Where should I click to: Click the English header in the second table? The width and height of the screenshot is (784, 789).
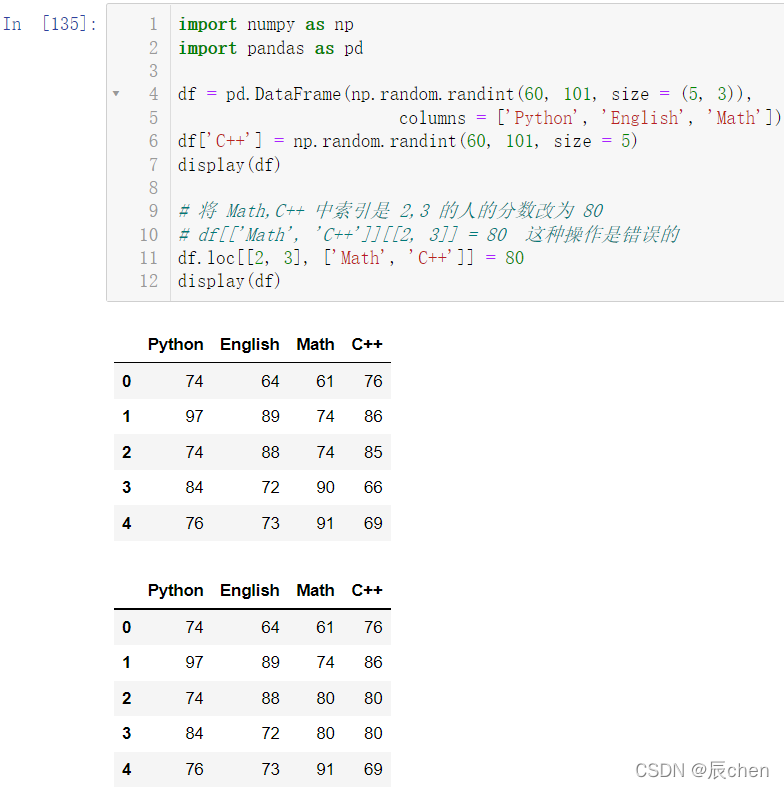(249, 590)
